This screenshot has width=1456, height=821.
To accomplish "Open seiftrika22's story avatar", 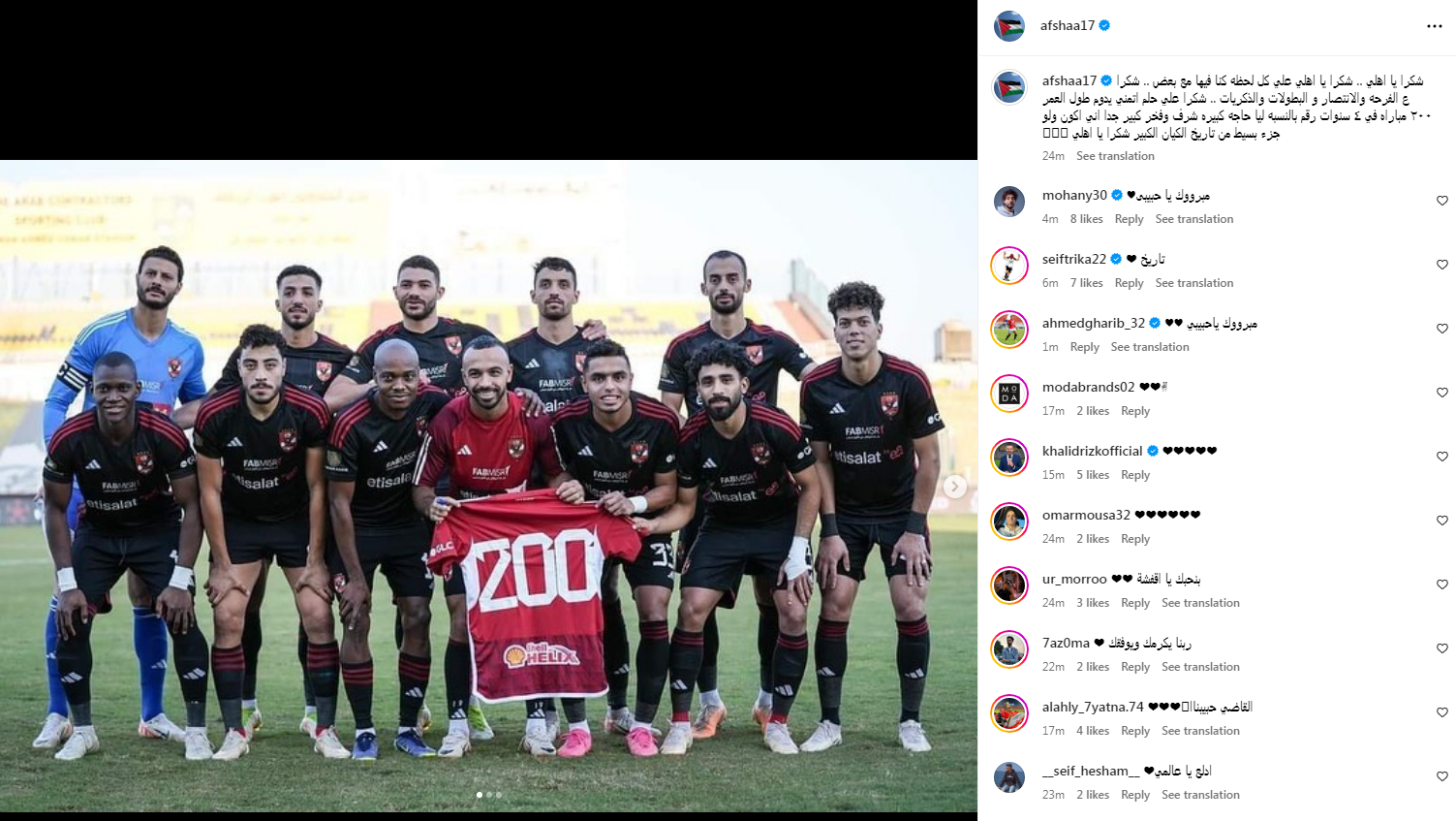I will pyautogui.click(x=1009, y=266).
